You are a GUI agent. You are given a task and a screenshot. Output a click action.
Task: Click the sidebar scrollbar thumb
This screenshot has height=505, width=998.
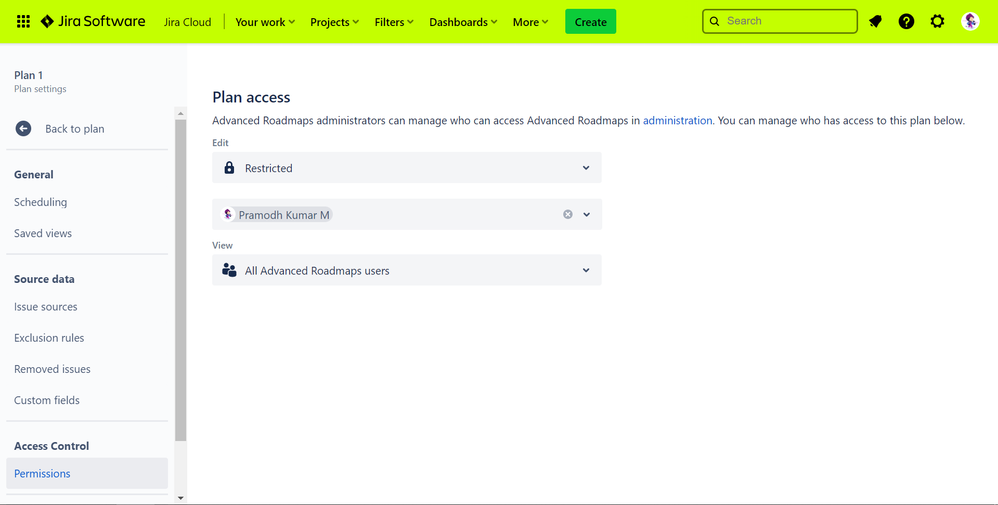(181, 280)
